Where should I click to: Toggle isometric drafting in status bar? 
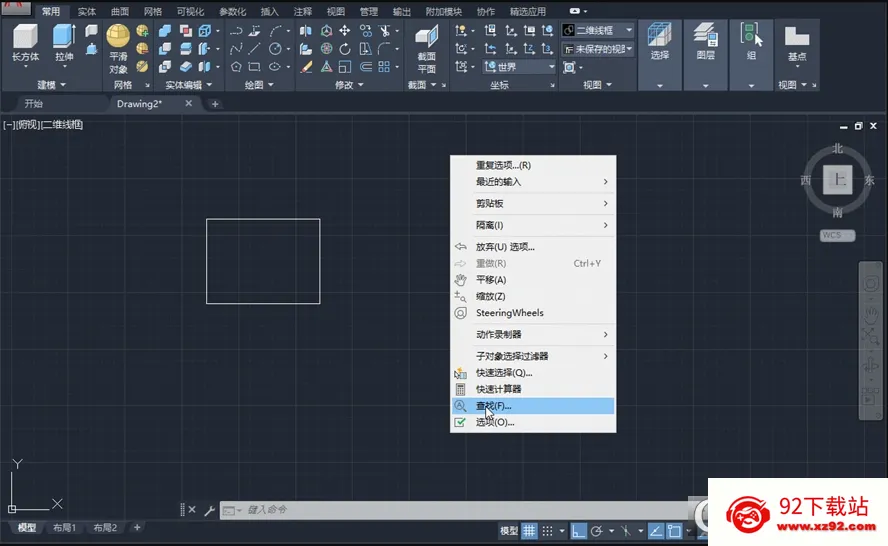click(625, 531)
